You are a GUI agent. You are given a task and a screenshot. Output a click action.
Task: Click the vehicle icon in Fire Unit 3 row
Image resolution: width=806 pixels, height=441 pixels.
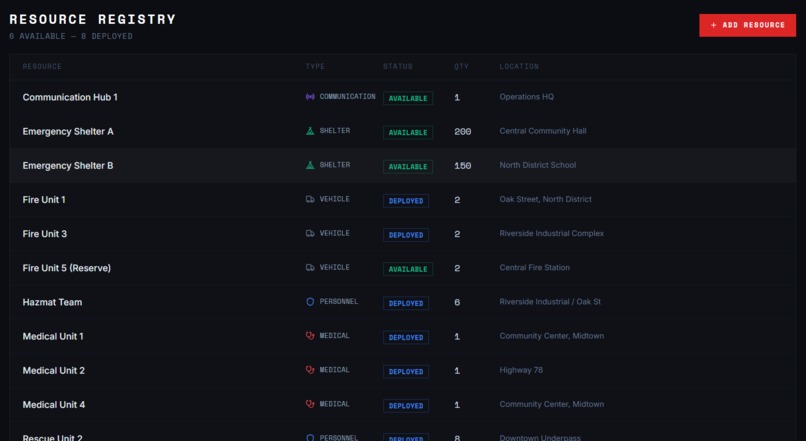(x=310, y=233)
